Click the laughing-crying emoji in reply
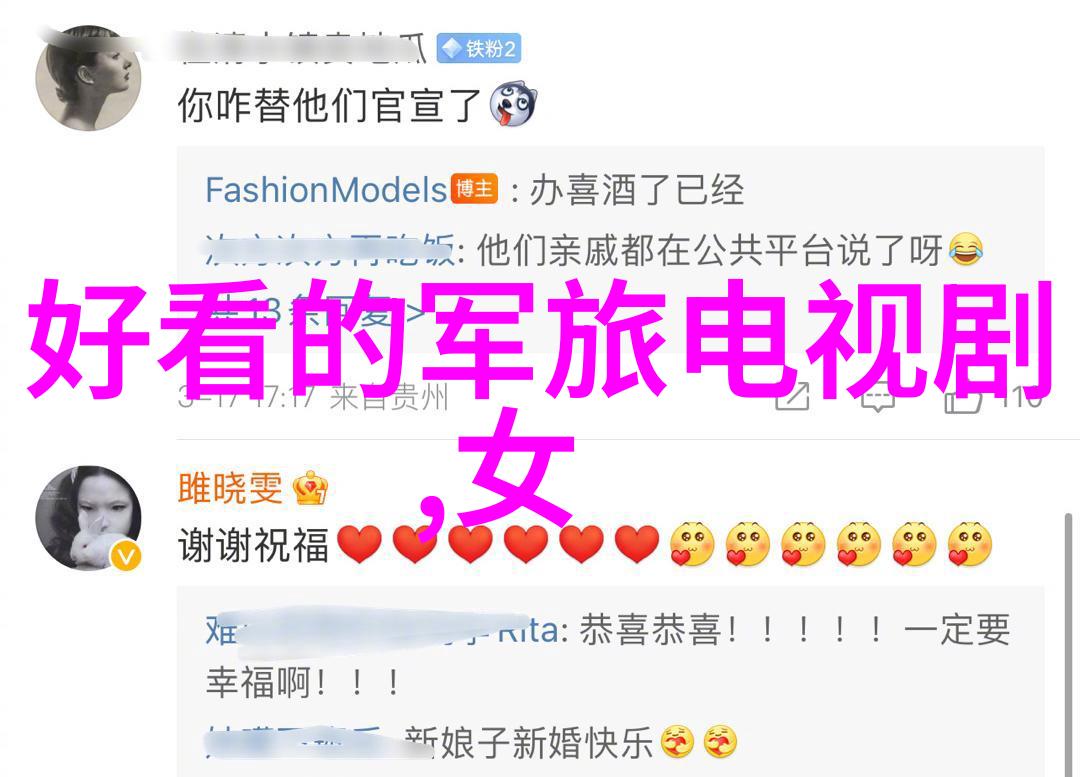This screenshot has height=777, width=1080. click(966, 250)
